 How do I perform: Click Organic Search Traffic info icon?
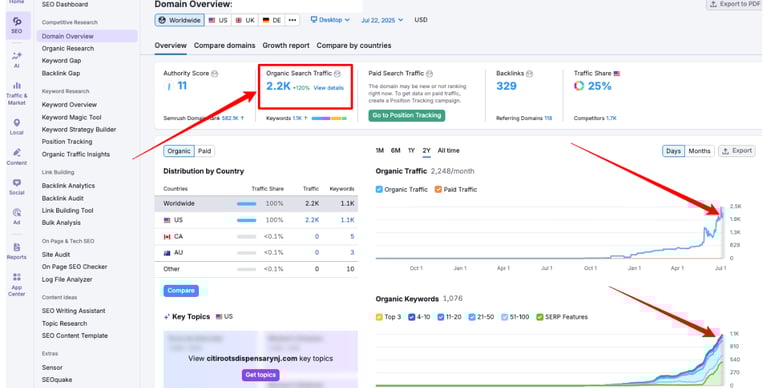(x=337, y=73)
